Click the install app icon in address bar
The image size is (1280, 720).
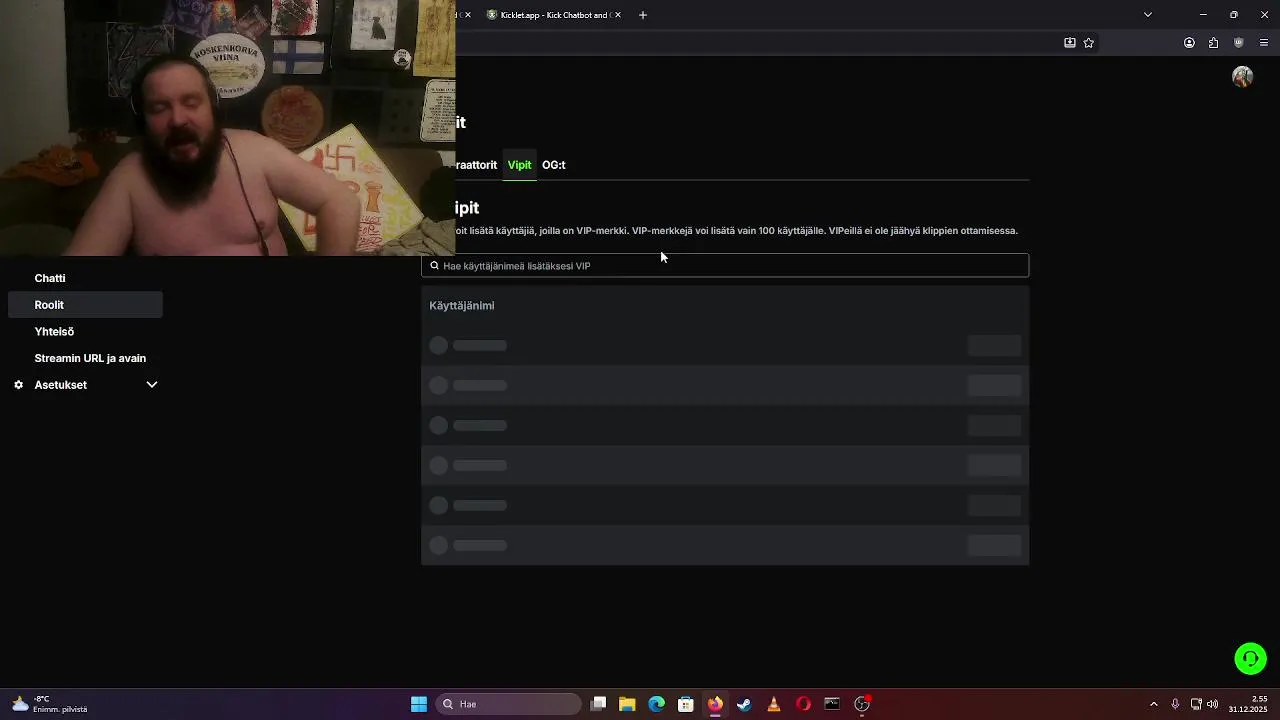click(1070, 43)
